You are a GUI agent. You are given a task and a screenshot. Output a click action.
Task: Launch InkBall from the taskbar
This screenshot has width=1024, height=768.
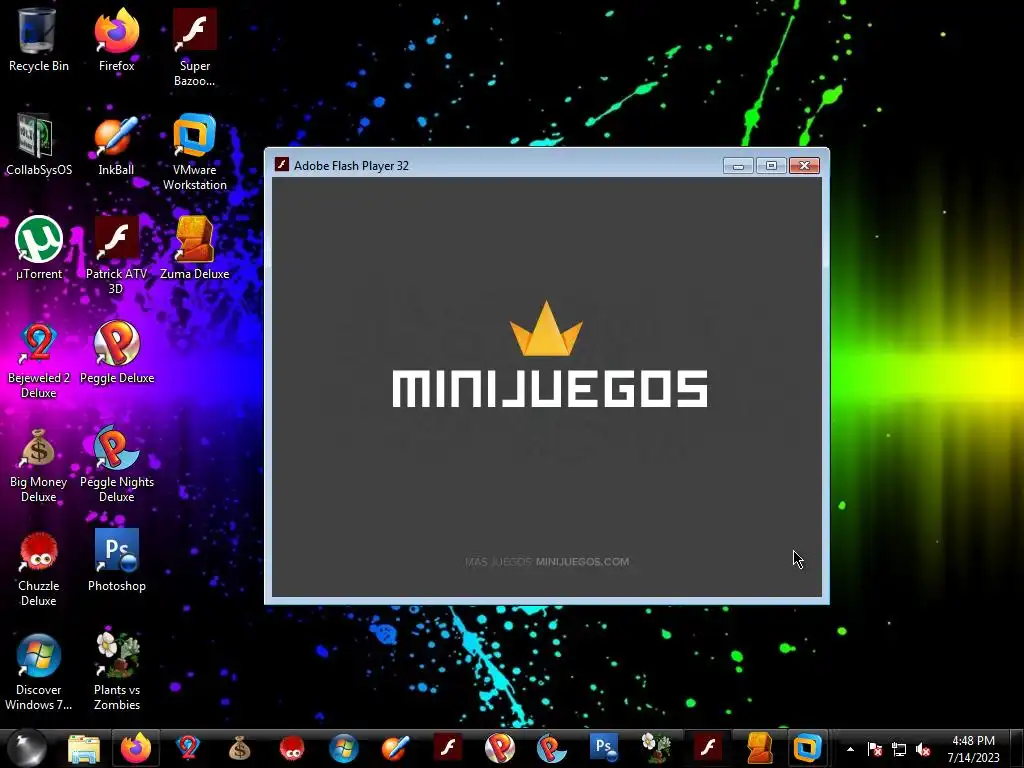[395, 748]
